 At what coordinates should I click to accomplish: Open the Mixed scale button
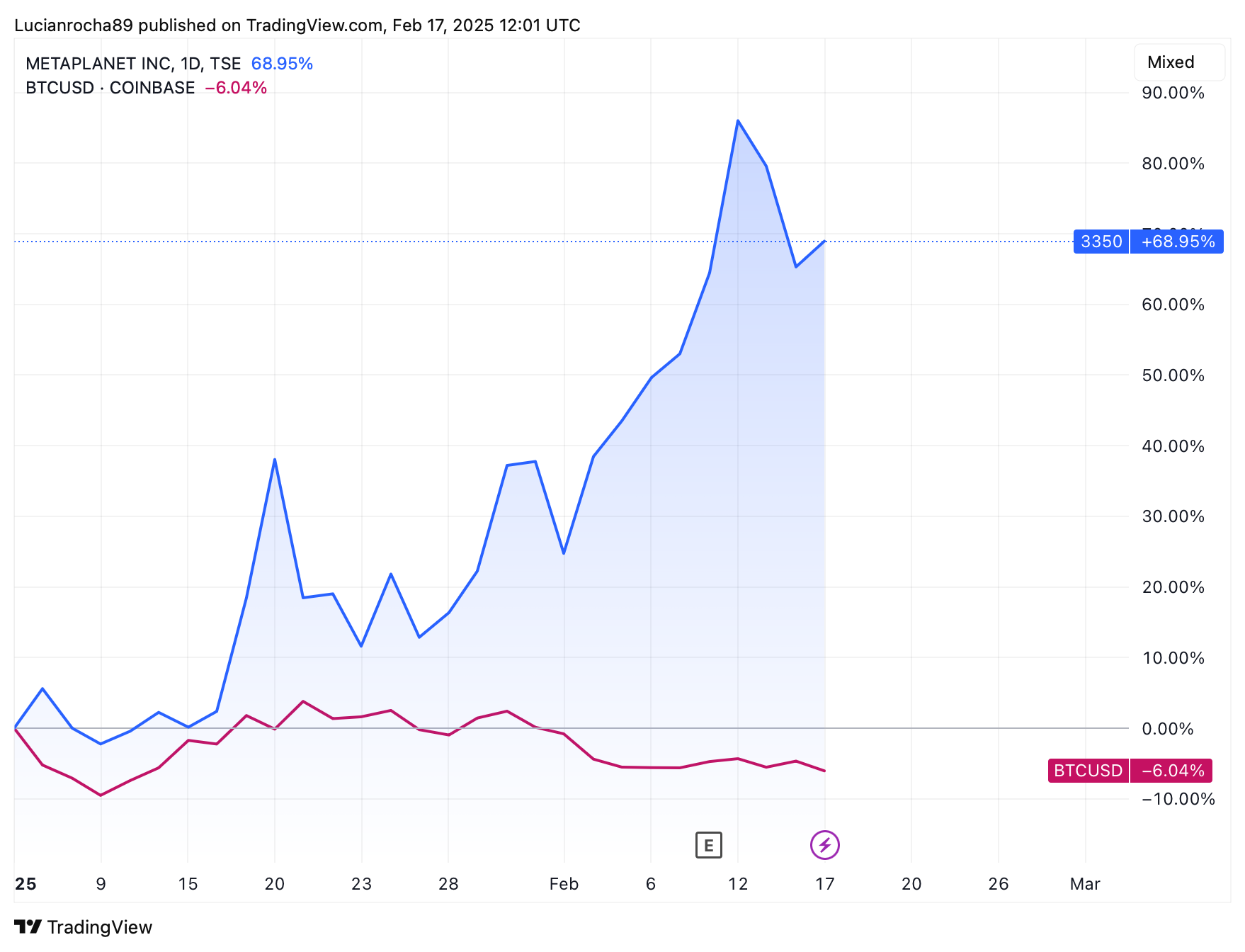point(1179,62)
